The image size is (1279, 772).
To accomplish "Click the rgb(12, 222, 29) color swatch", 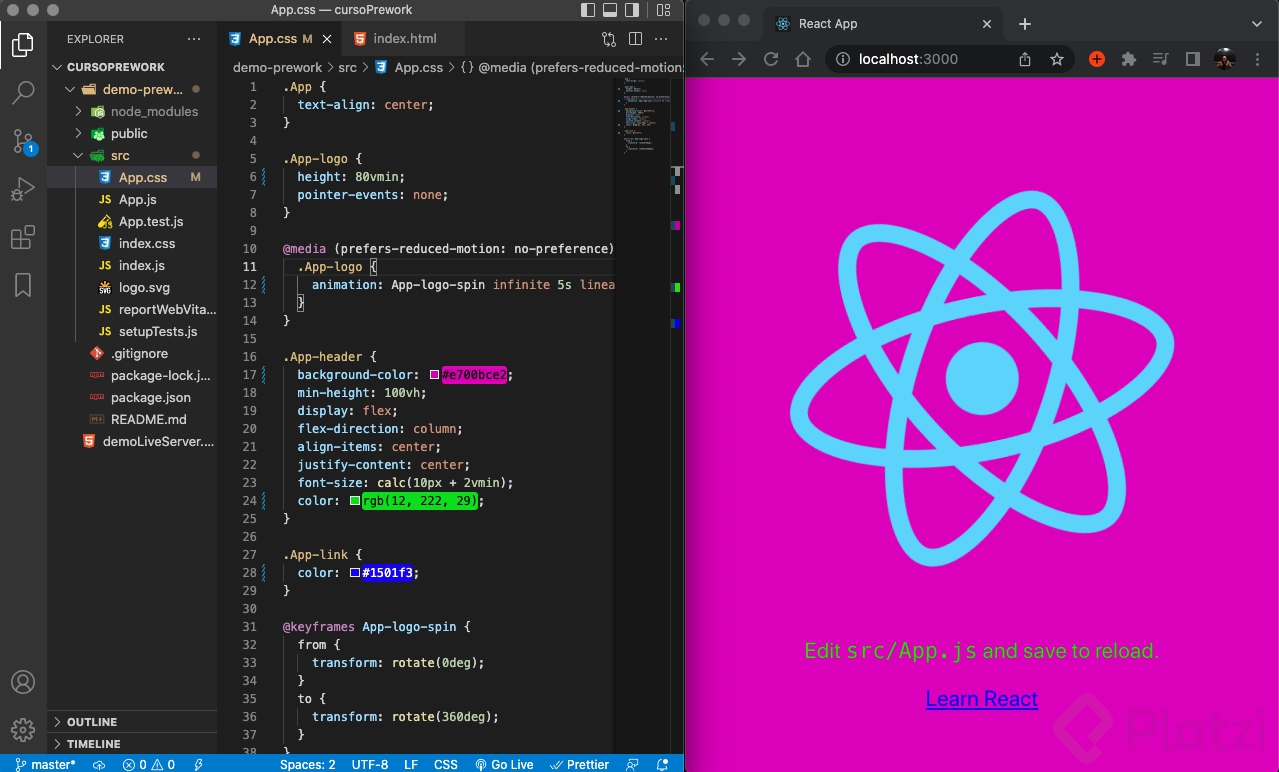I will [355, 501].
